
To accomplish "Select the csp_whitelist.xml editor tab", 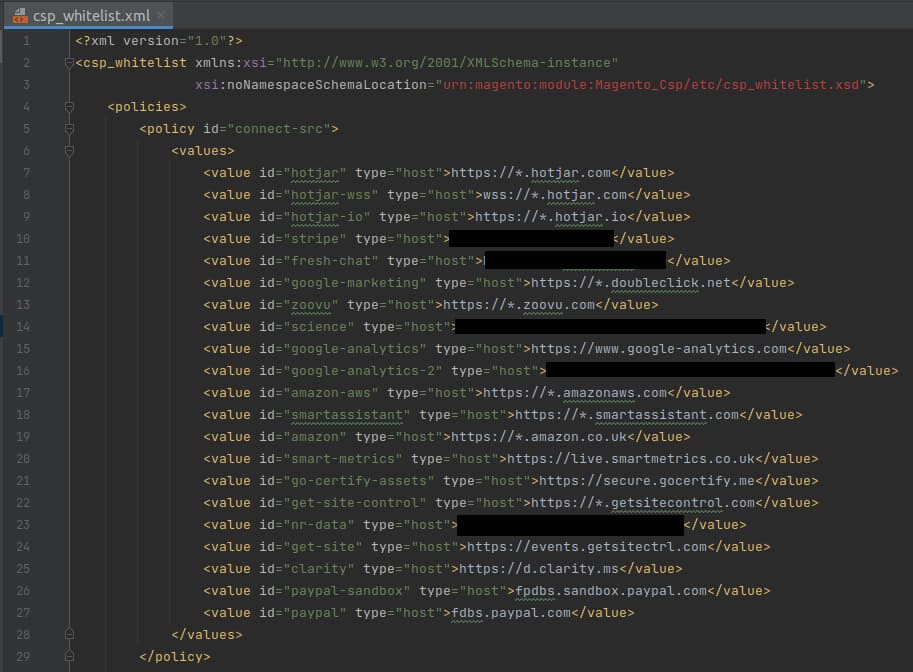I will pos(88,15).
